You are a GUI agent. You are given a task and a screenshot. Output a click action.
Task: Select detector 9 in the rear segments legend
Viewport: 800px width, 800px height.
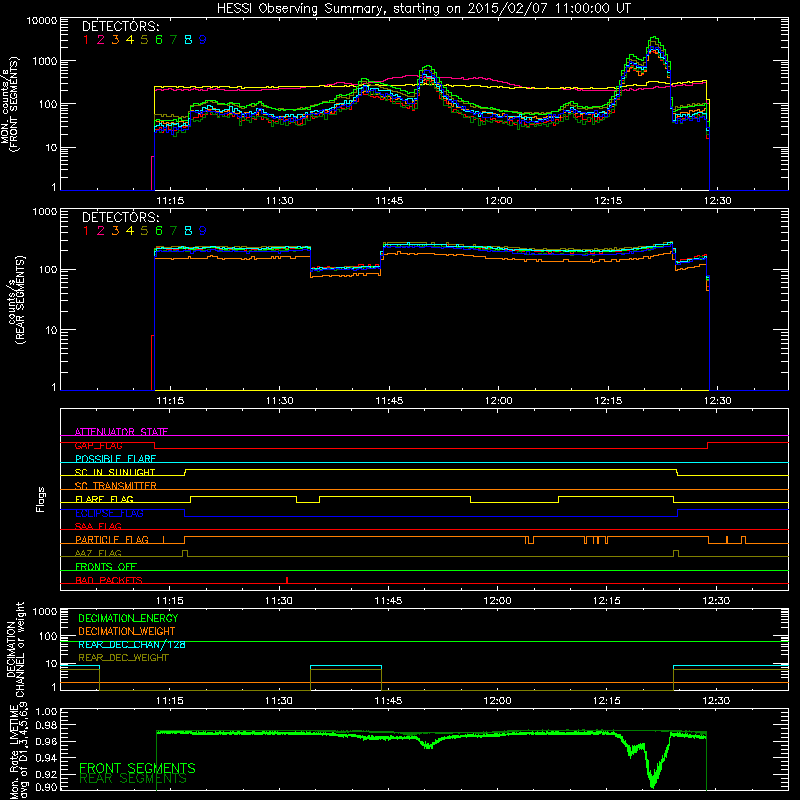tap(203, 231)
